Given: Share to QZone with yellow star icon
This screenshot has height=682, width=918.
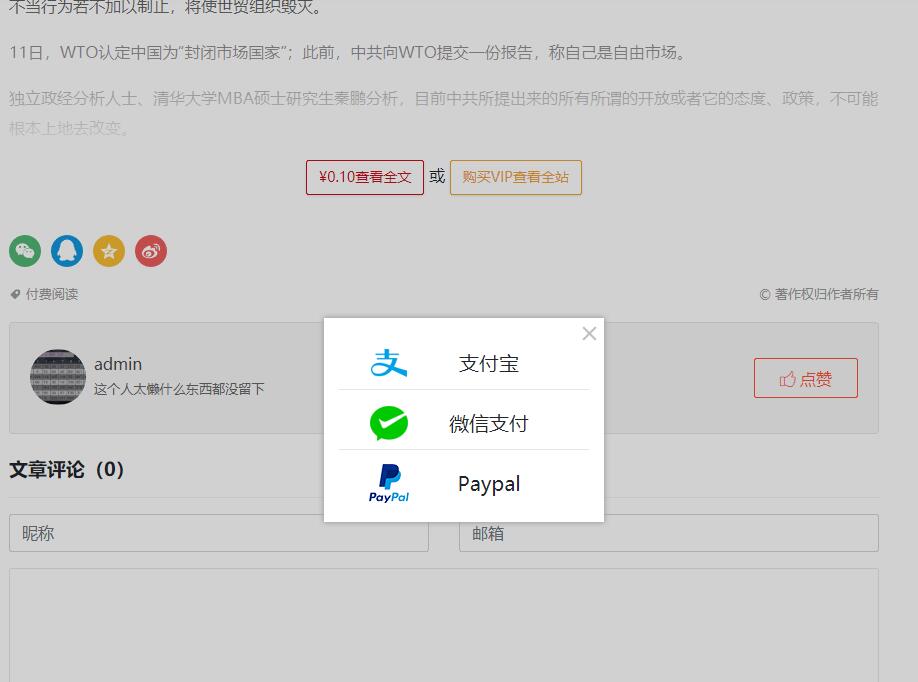Looking at the screenshot, I should [109, 251].
